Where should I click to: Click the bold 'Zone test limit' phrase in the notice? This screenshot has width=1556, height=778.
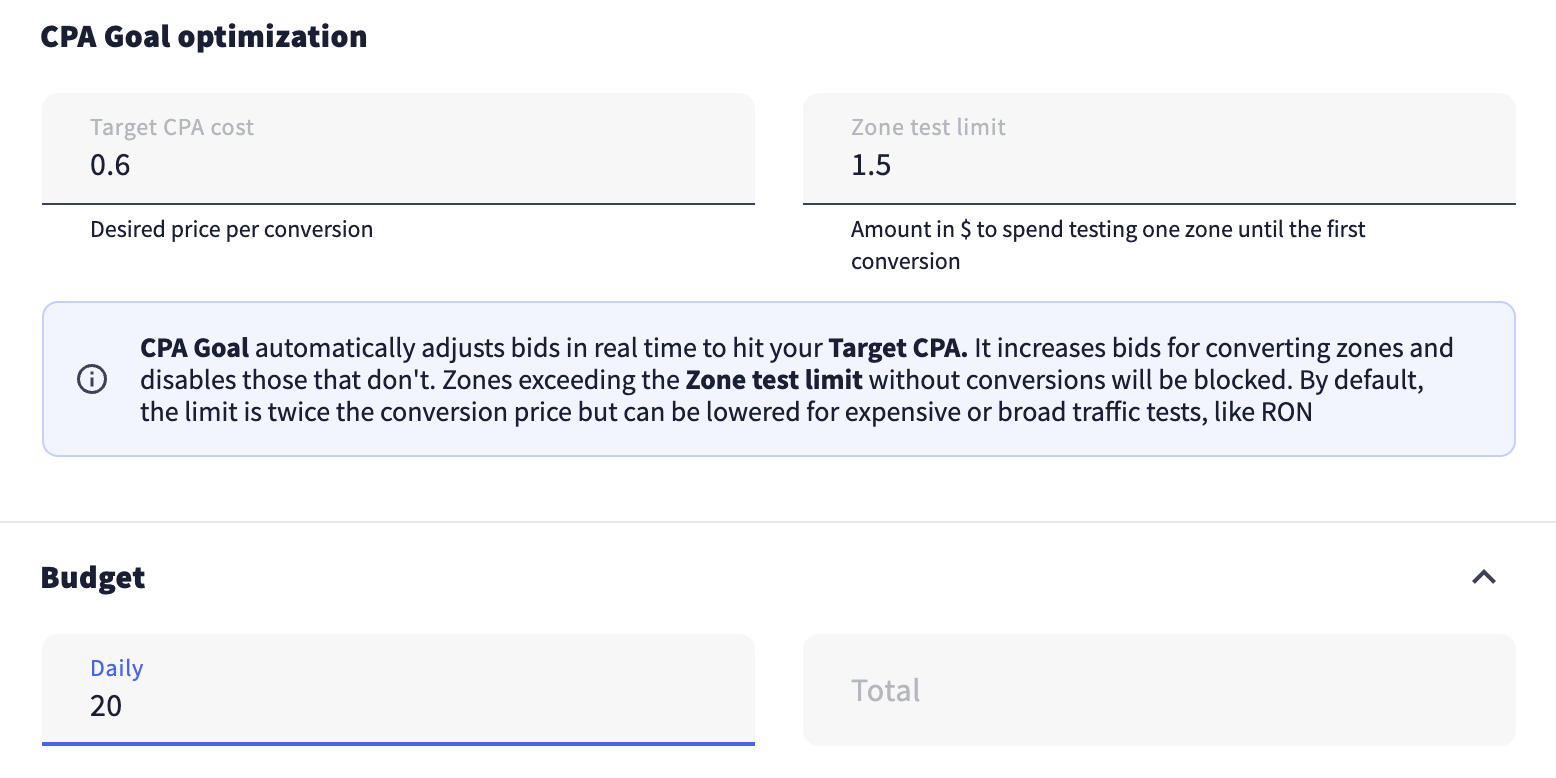(773, 380)
